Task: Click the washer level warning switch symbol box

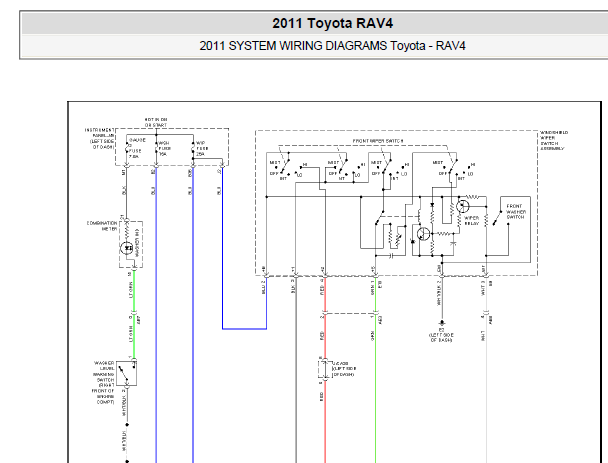Action: point(127,373)
